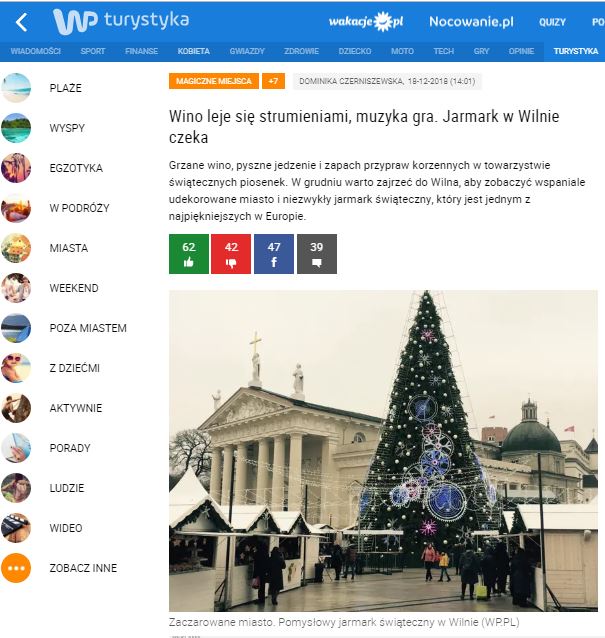Viewport: 605px width, 638px height.
Task: Go to the Nocowanie.pl link
Action: click(x=471, y=22)
